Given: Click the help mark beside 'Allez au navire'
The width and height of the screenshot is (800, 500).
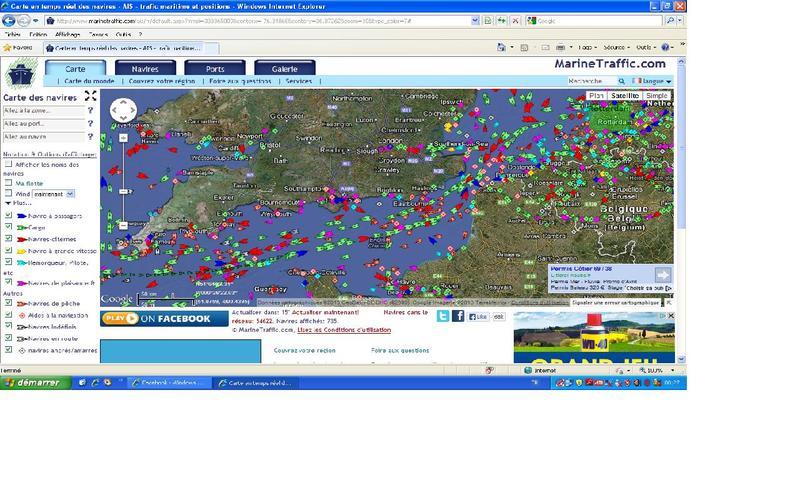Looking at the screenshot, I should click(x=90, y=137).
